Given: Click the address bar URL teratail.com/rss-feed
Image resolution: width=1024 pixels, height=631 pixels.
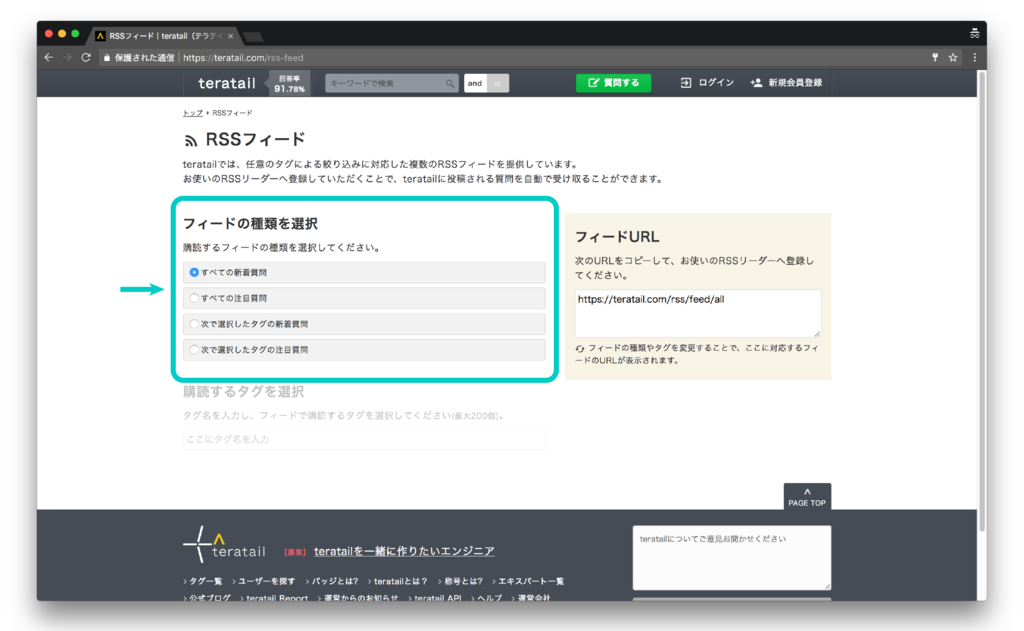Looking at the screenshot, I should 243,57.
